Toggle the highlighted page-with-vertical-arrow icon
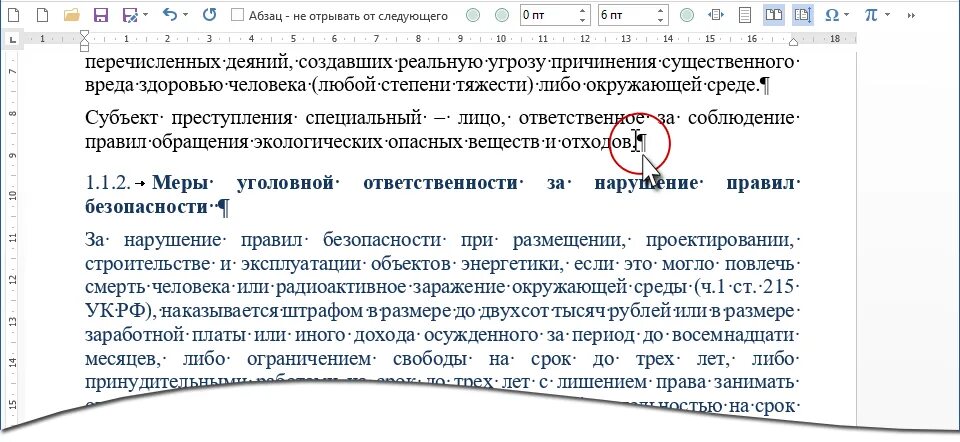 coord(801,15)
